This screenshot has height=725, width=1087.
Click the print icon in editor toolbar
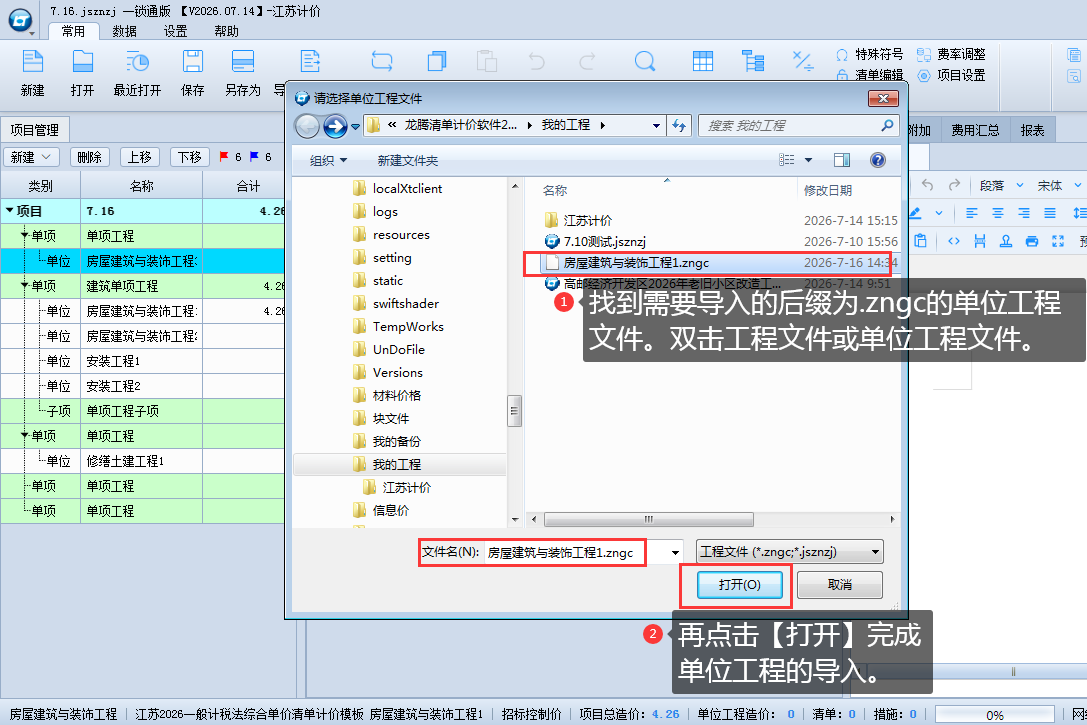tap(1032, 241)
